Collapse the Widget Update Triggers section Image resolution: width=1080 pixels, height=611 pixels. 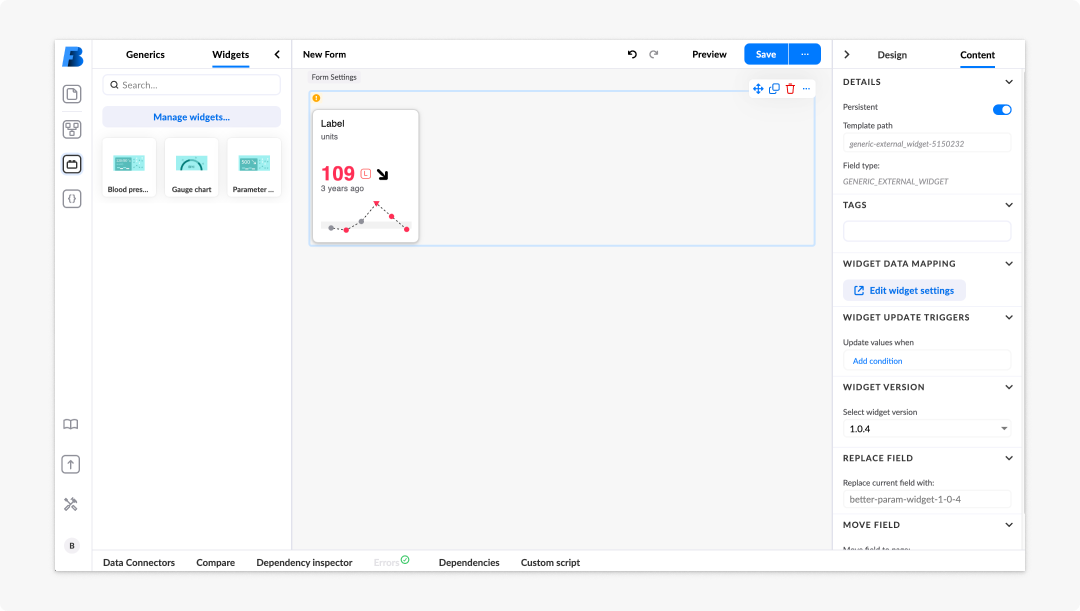coord(1008,318)
